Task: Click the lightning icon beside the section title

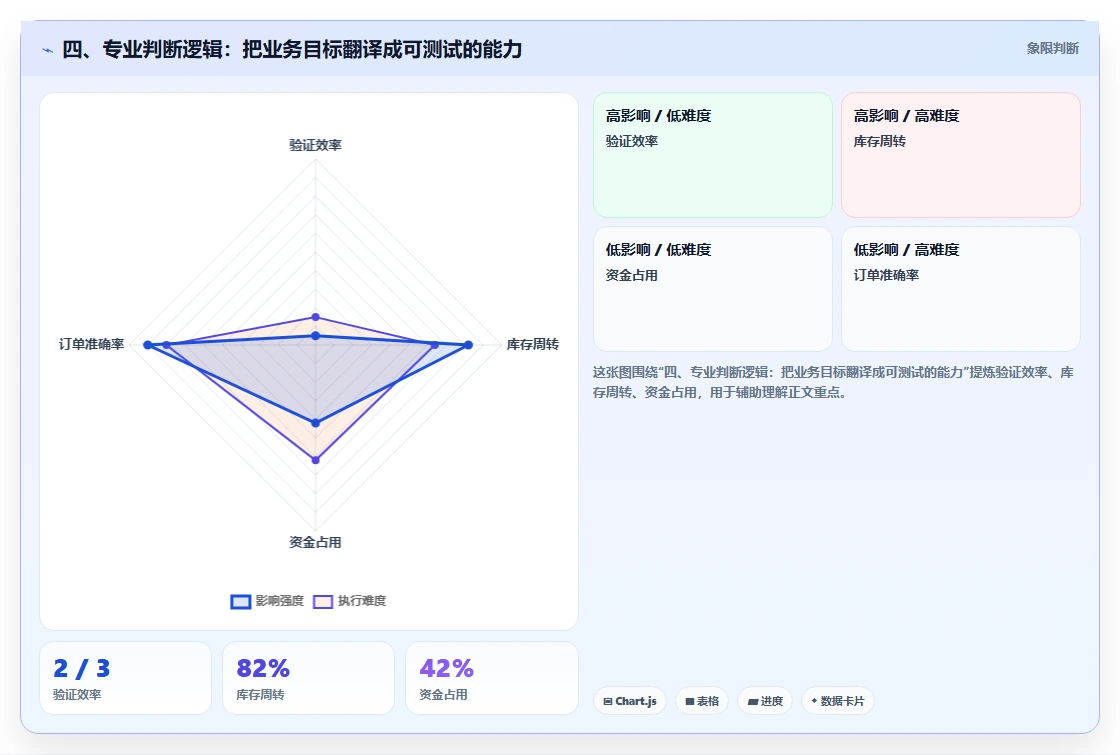Action: point(48,50)
